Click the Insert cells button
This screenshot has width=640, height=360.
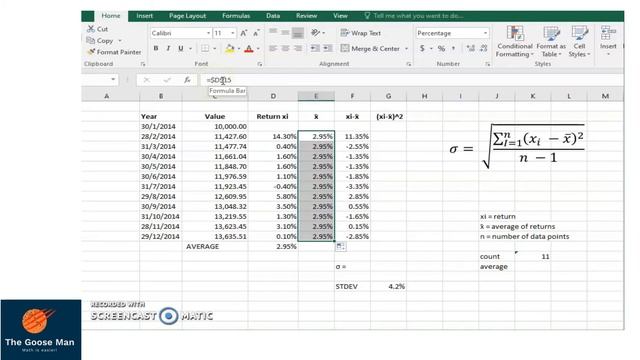tap(608, 41)
